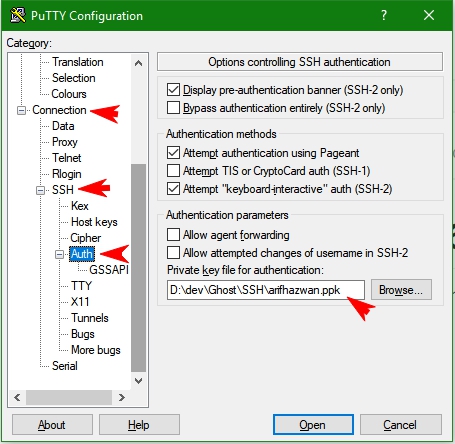Select Translation category
455x444 pixels.
(78, 62)
